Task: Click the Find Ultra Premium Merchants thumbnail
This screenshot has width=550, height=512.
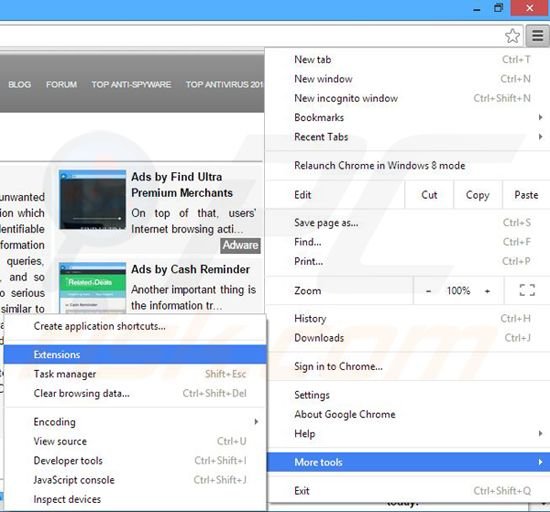Action: [x=93, y=200]
